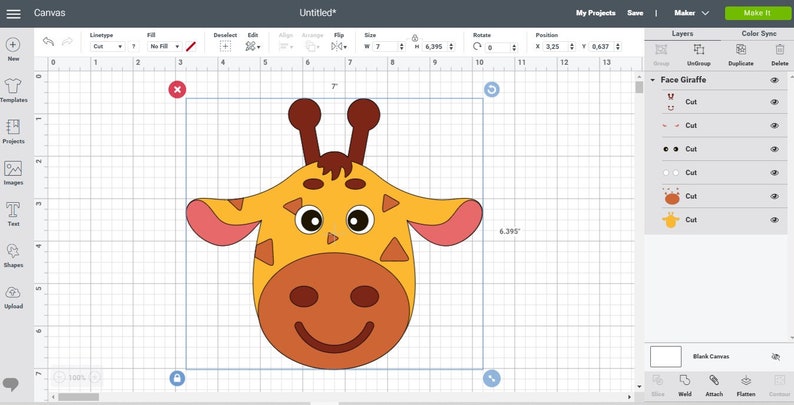Image resolution: width=794 pixels, height=405 pixels.
Task: Click the X position input field
Action: coord(556,47)
